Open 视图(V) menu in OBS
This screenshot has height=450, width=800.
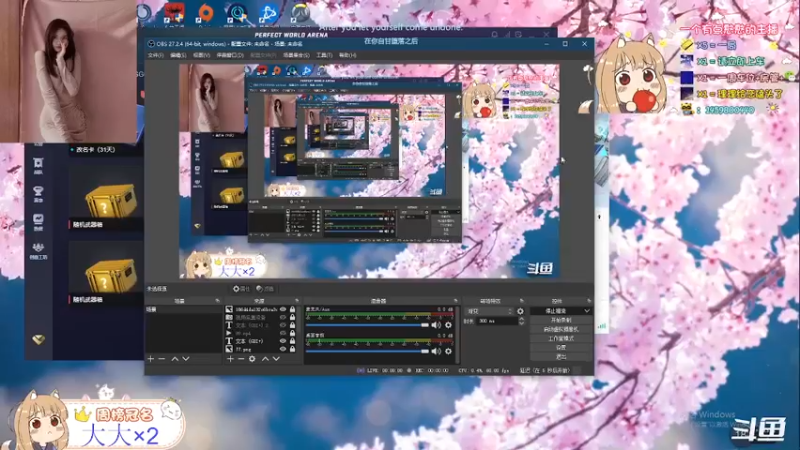(201, 55)
